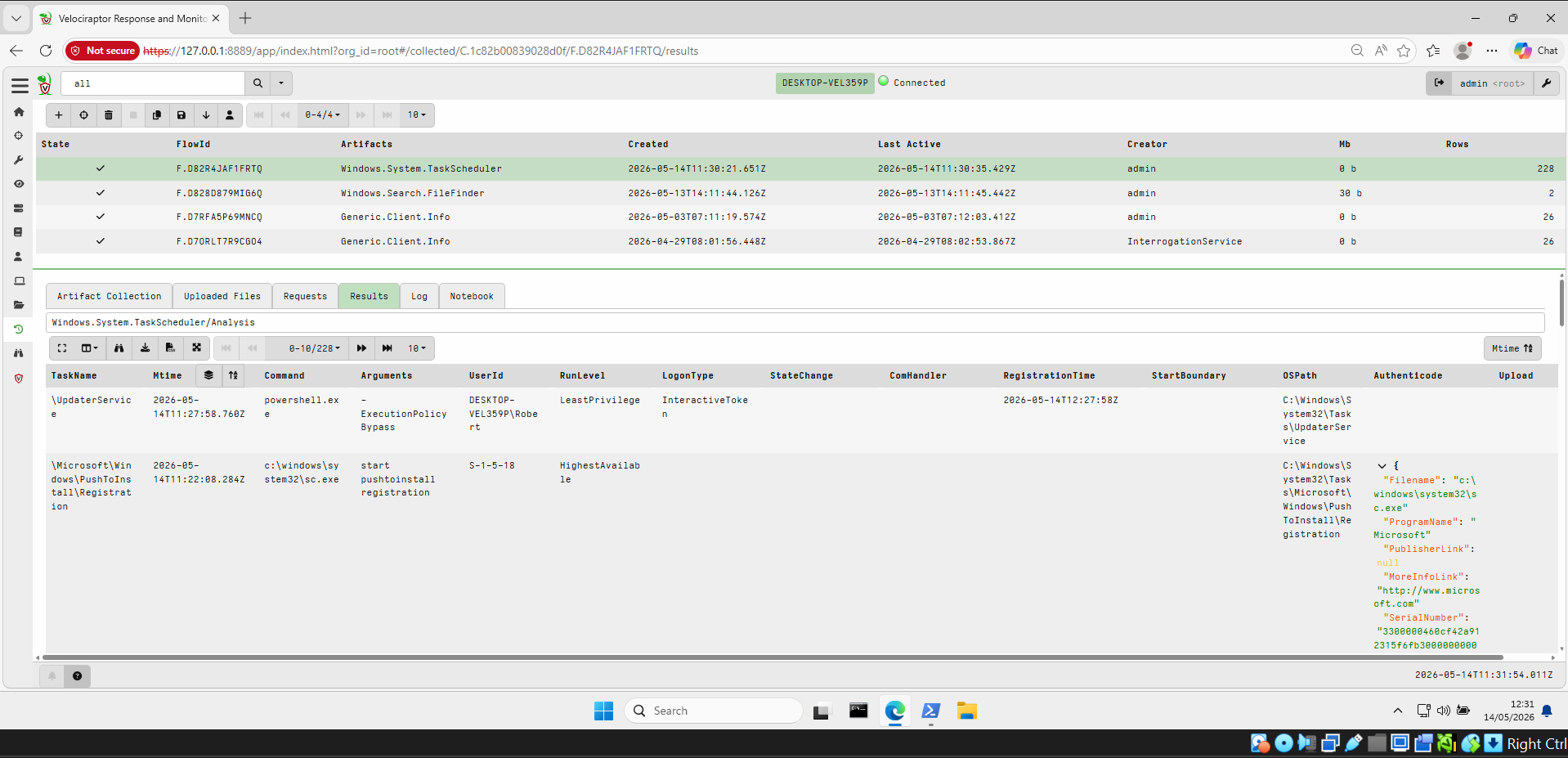The image size is (1568, 758).
Task: Select flow F.D7ORLT7R9CGO4 row
Action: [800, 241]
